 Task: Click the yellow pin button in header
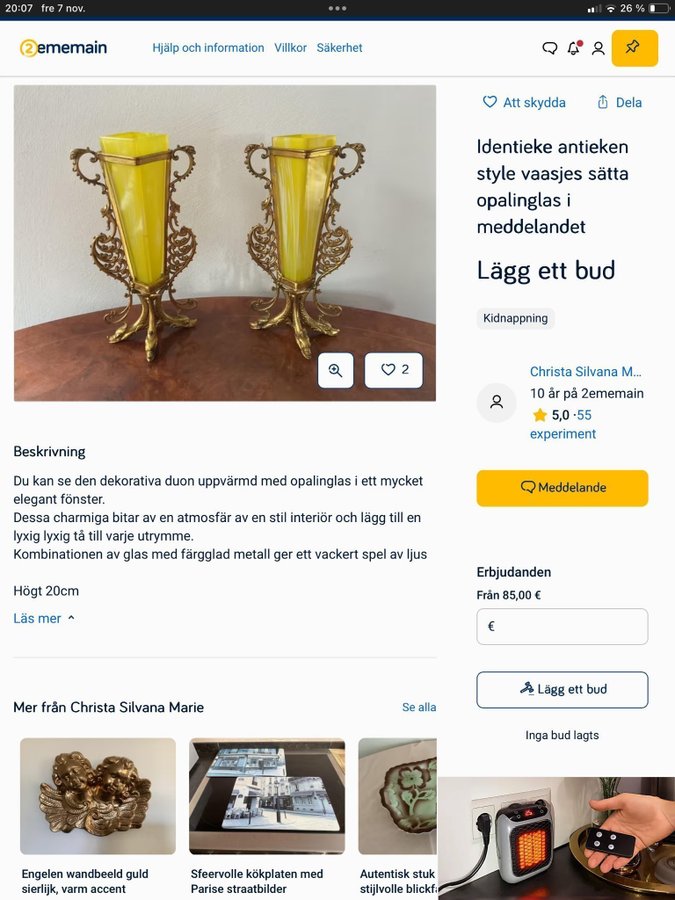[634, 48]
